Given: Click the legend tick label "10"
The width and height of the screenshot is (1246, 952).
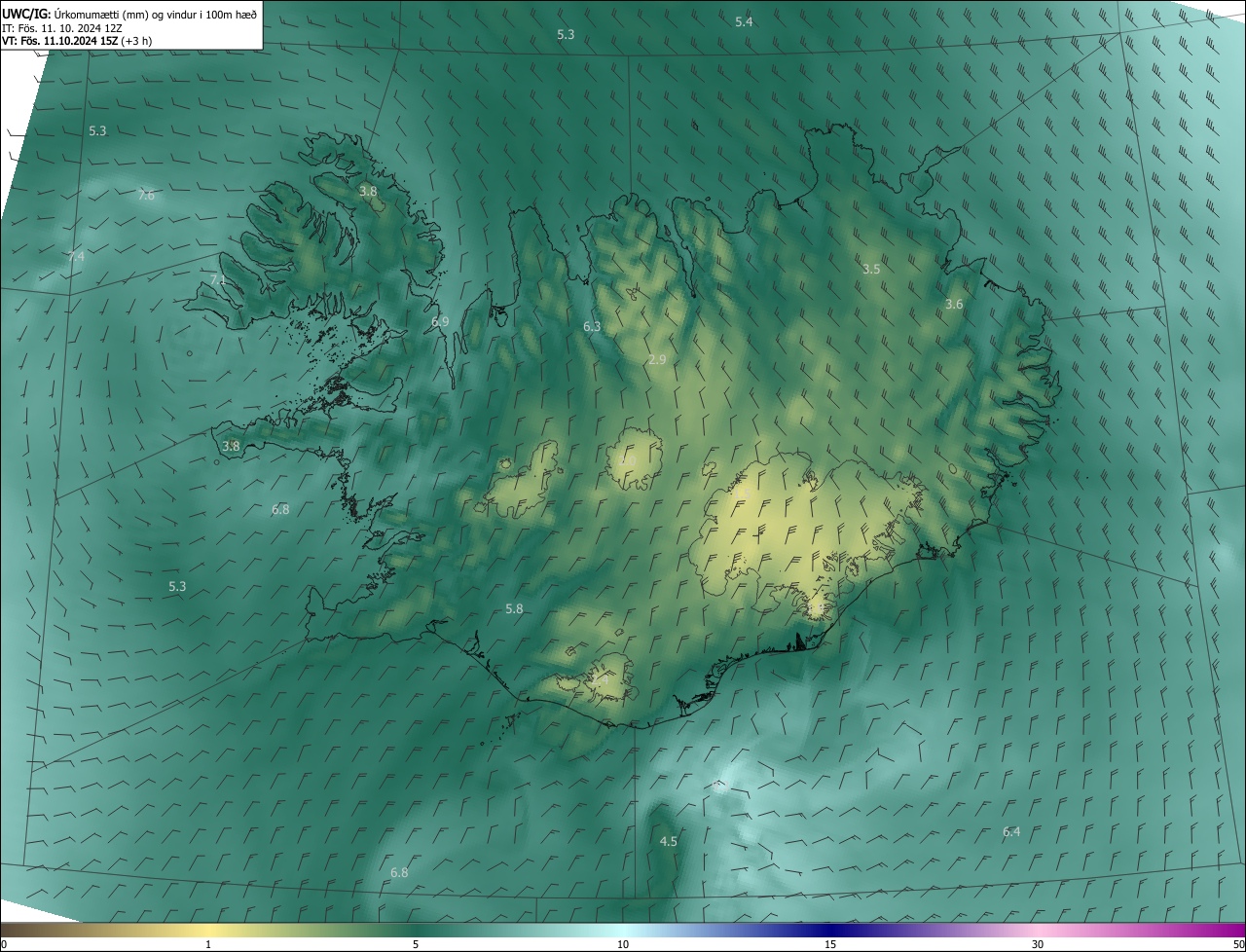Looking at the screenshot, I should (x=623, y=945).
